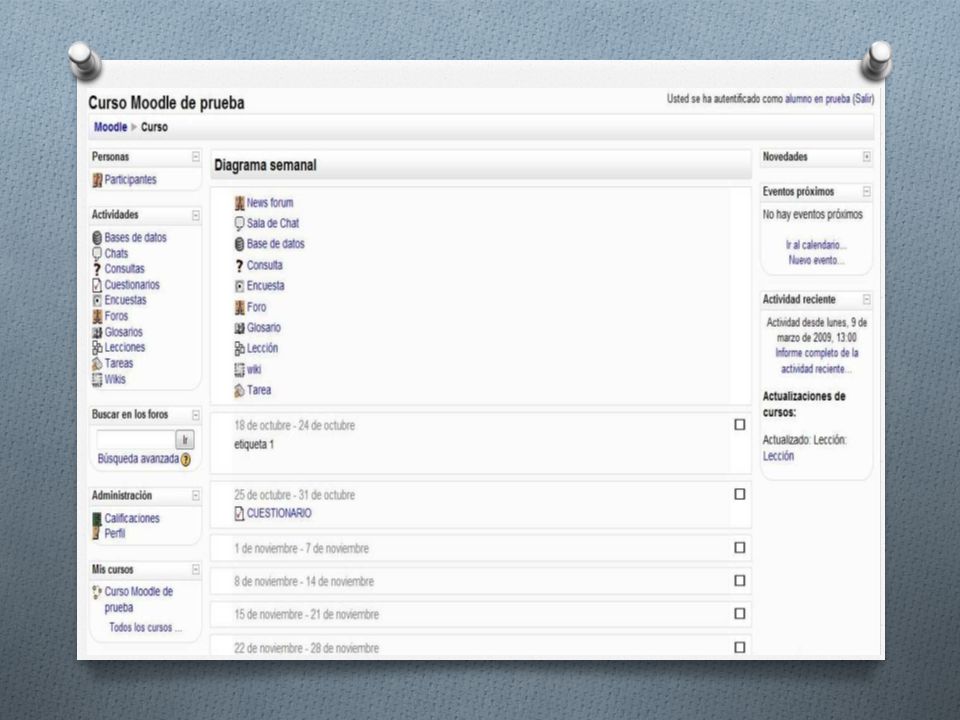960x720 pixels.
Task: Click the Sala de Chat icon
Action: click(x=239, y=223)
